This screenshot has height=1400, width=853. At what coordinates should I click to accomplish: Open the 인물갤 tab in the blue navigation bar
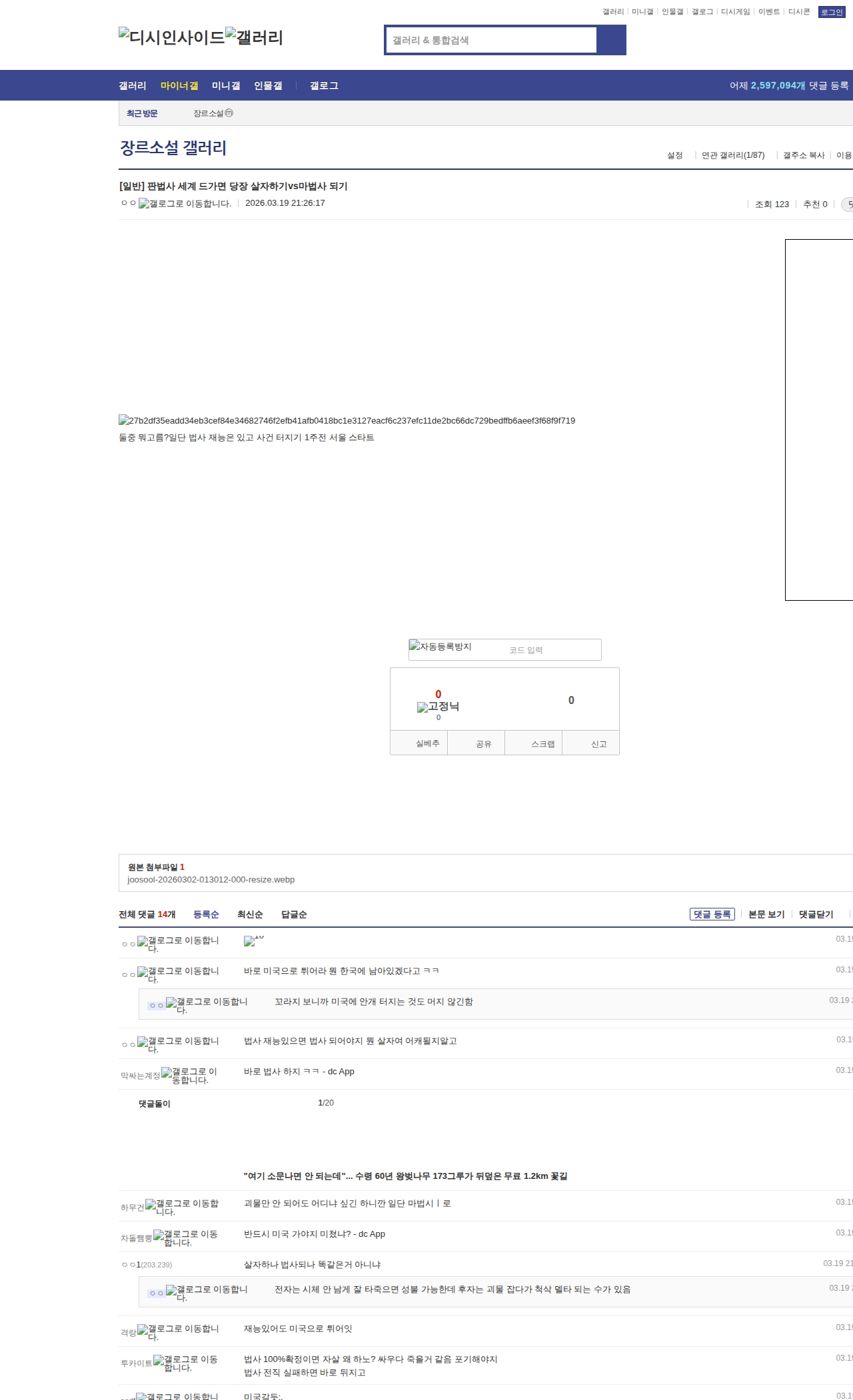[x=268, y=86]
